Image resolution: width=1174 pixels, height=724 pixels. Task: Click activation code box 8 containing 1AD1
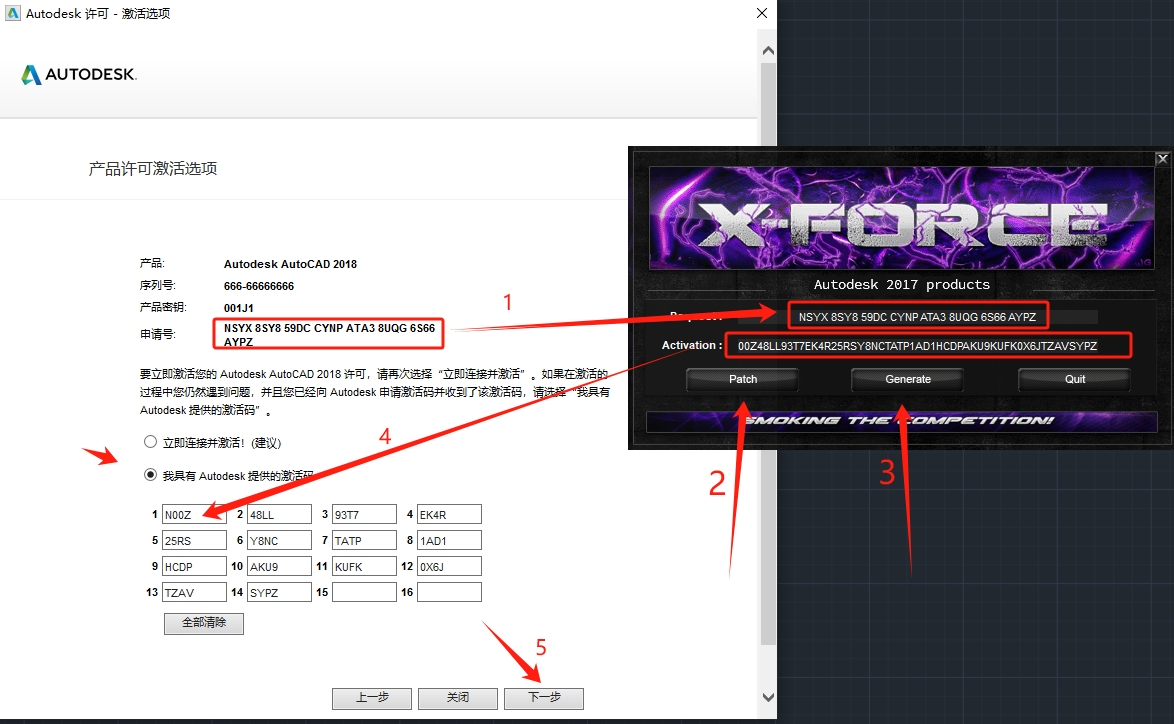click(449, 539)
